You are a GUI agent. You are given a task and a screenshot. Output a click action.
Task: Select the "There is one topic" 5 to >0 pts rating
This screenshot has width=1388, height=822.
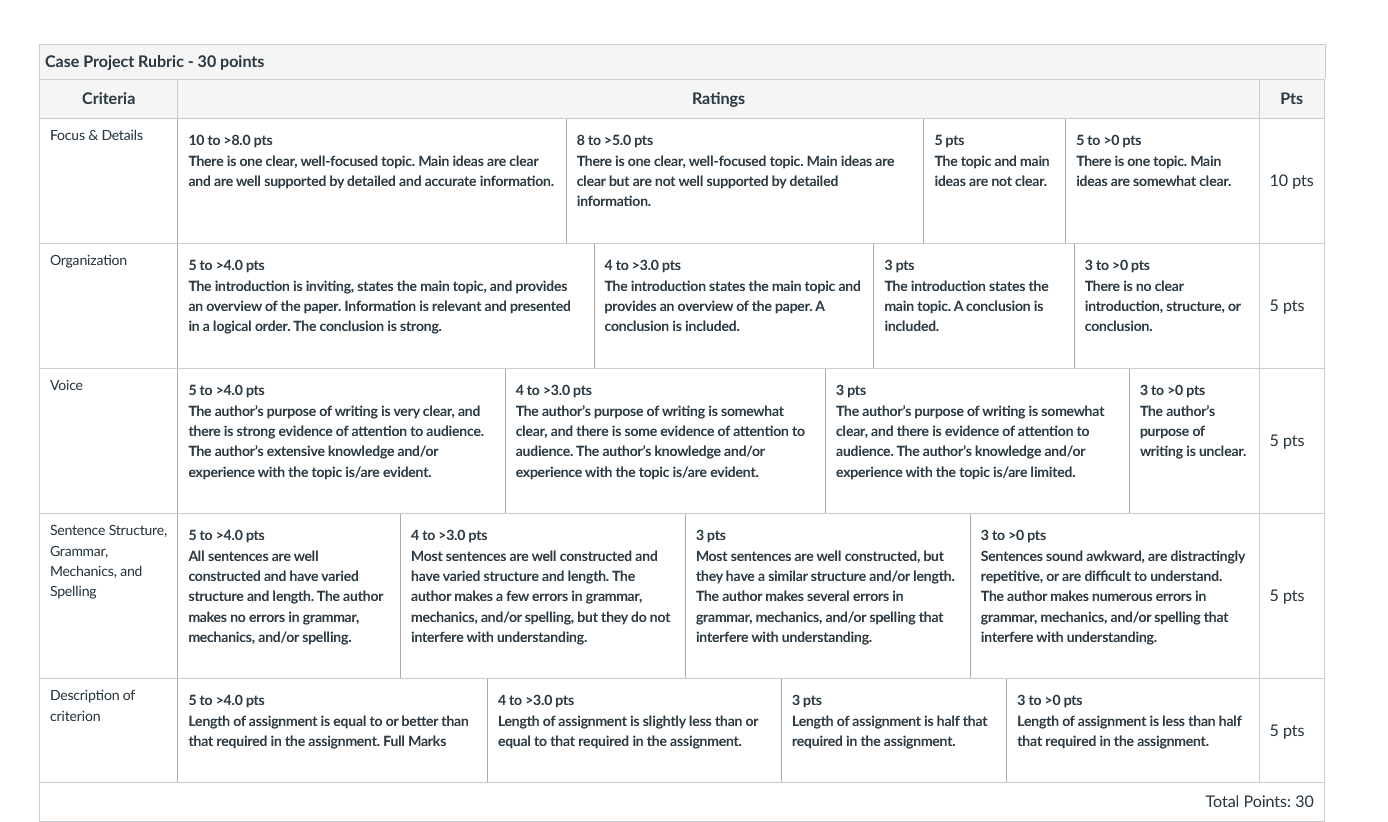pos(1160,171)
